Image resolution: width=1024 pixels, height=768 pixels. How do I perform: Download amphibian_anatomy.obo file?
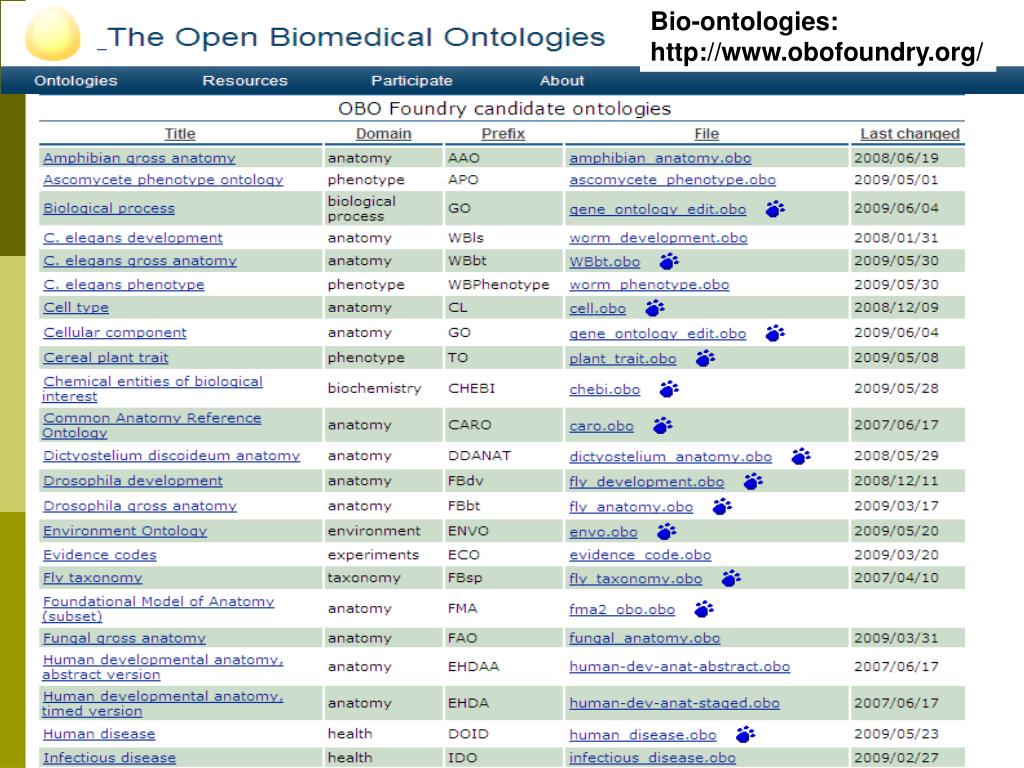[660, 158]
